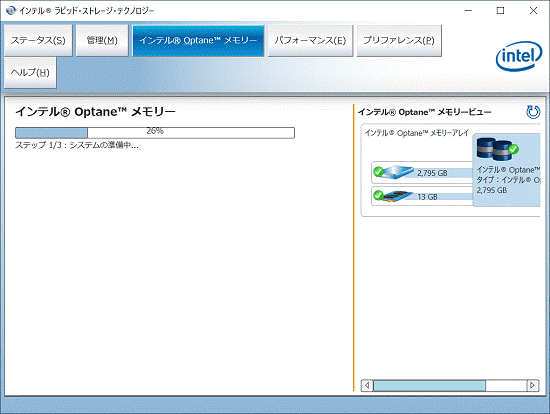Screen dimensions: 550x414
Task: Click the 2,795 GB volume size text
Action: click(491, 190)
